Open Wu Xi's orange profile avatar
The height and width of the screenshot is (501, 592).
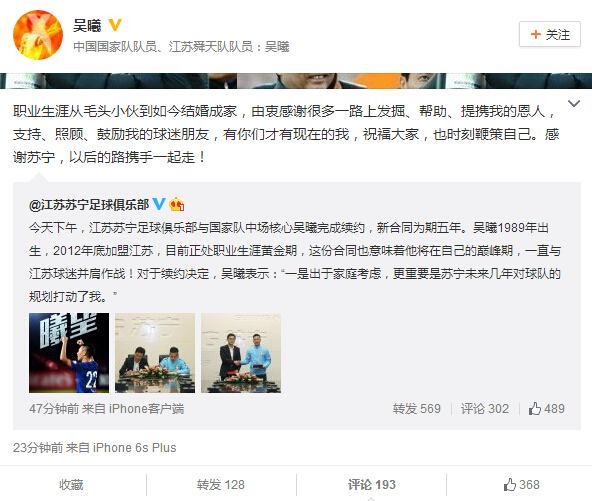pyautogui.click(x=38, y=35)
